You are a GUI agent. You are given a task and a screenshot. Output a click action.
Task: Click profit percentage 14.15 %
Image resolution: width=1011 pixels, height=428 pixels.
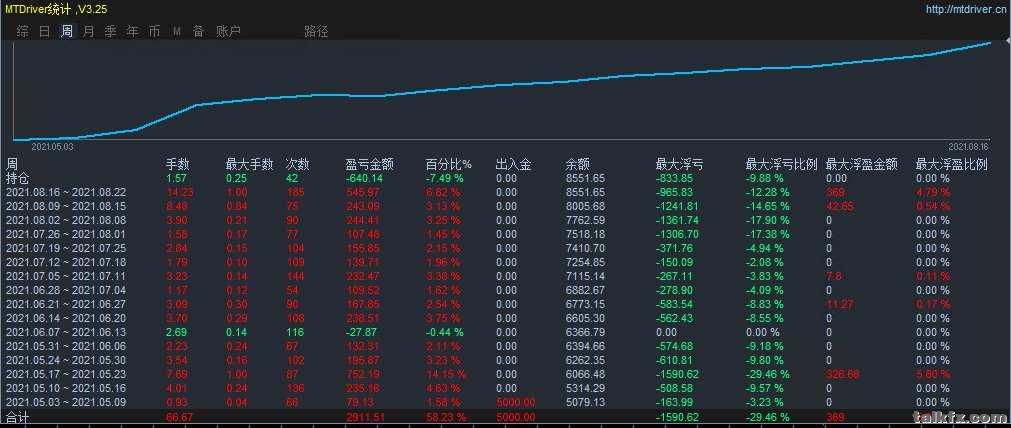444,374
